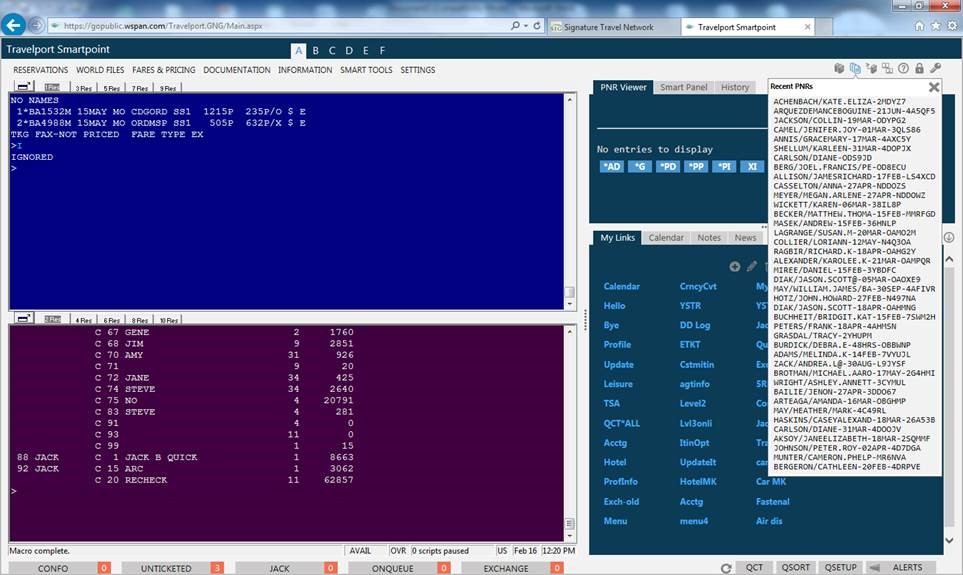Click the circled down-arrow icon right of News tab
This screenshot has width=963, height=575.
[x=949, y=237]
